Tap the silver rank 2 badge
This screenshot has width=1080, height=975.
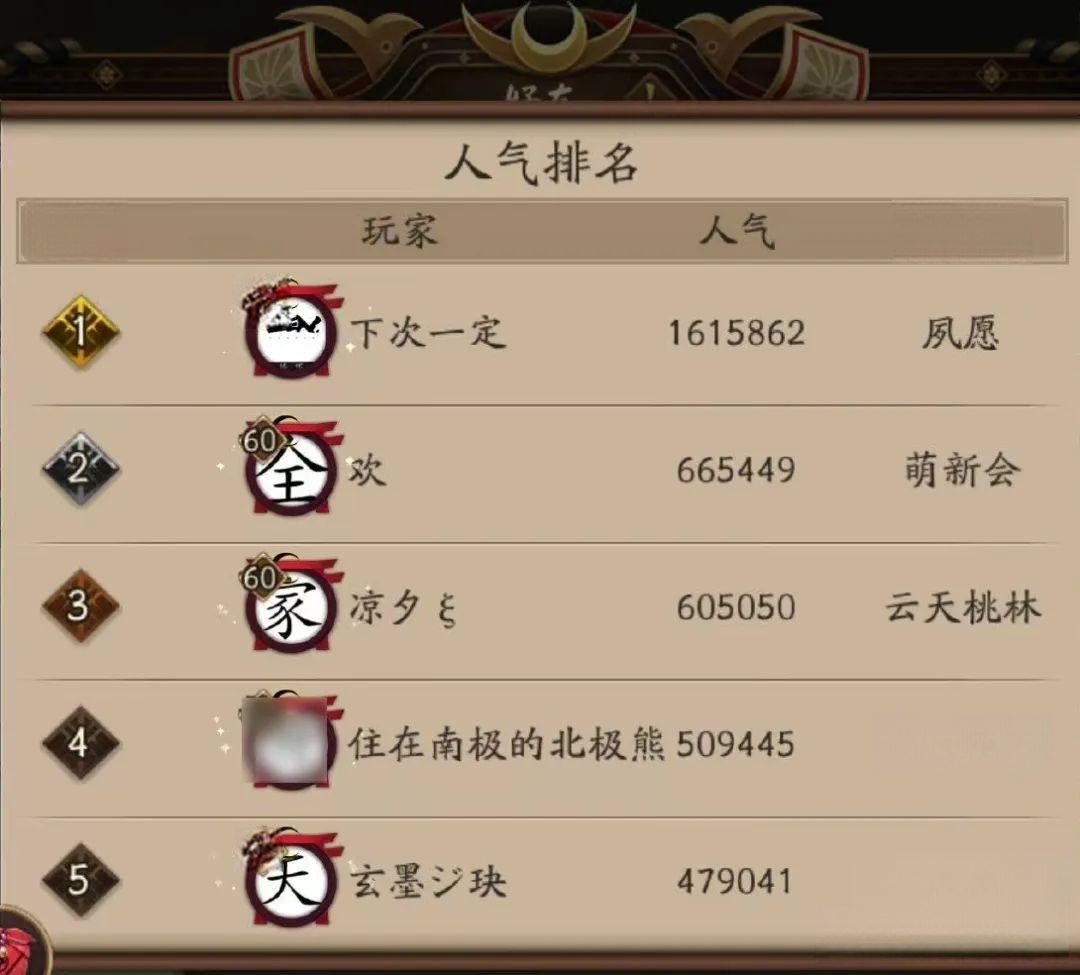pos(81,469)
